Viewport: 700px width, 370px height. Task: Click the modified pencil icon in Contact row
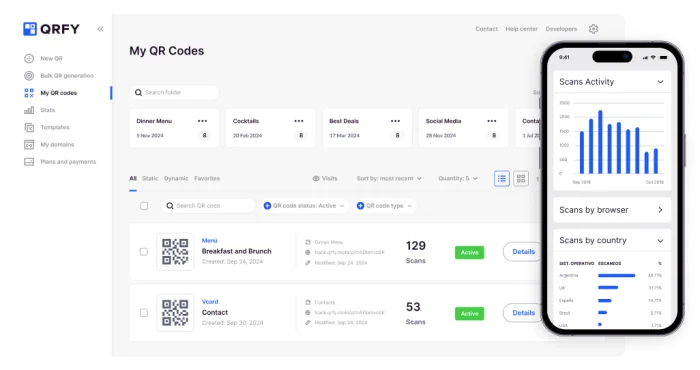tap(308, 323)
